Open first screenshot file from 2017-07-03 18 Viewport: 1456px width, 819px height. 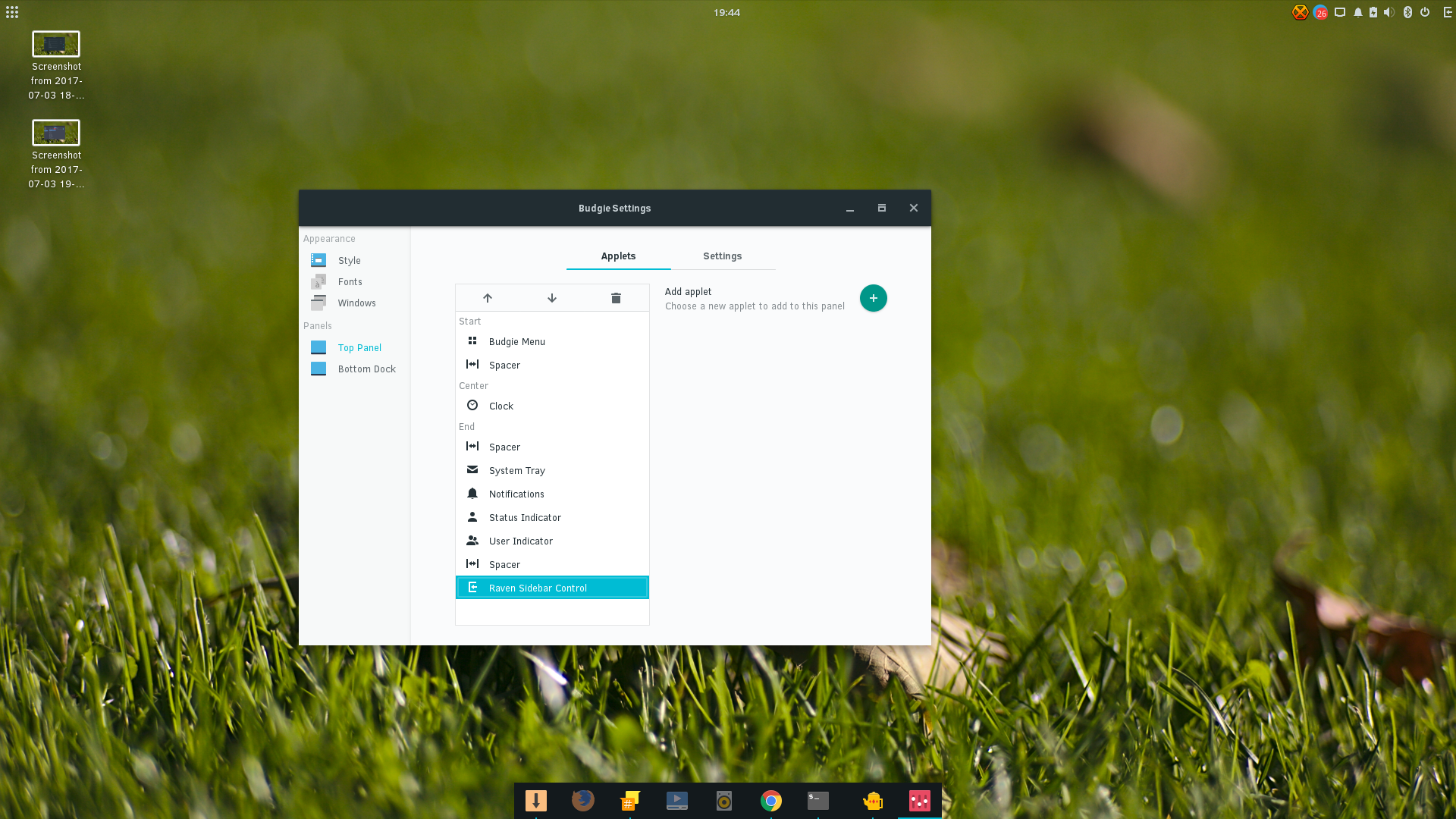click(56, 67)
